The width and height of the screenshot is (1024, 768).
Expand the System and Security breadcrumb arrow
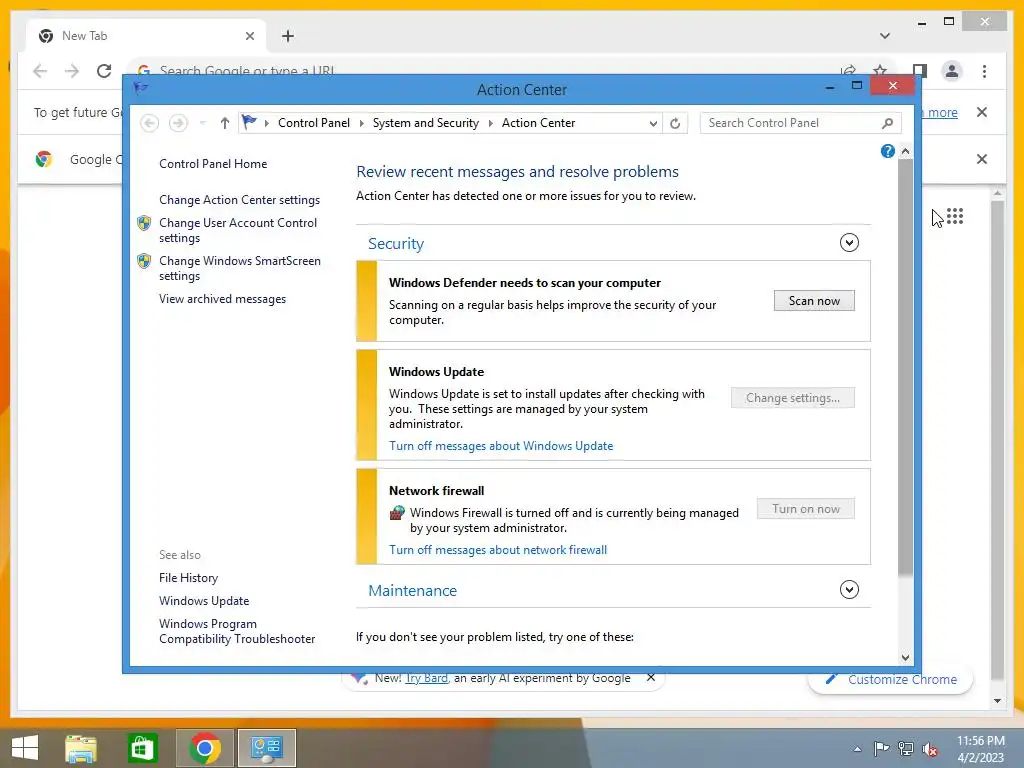(x=490, y=123)
